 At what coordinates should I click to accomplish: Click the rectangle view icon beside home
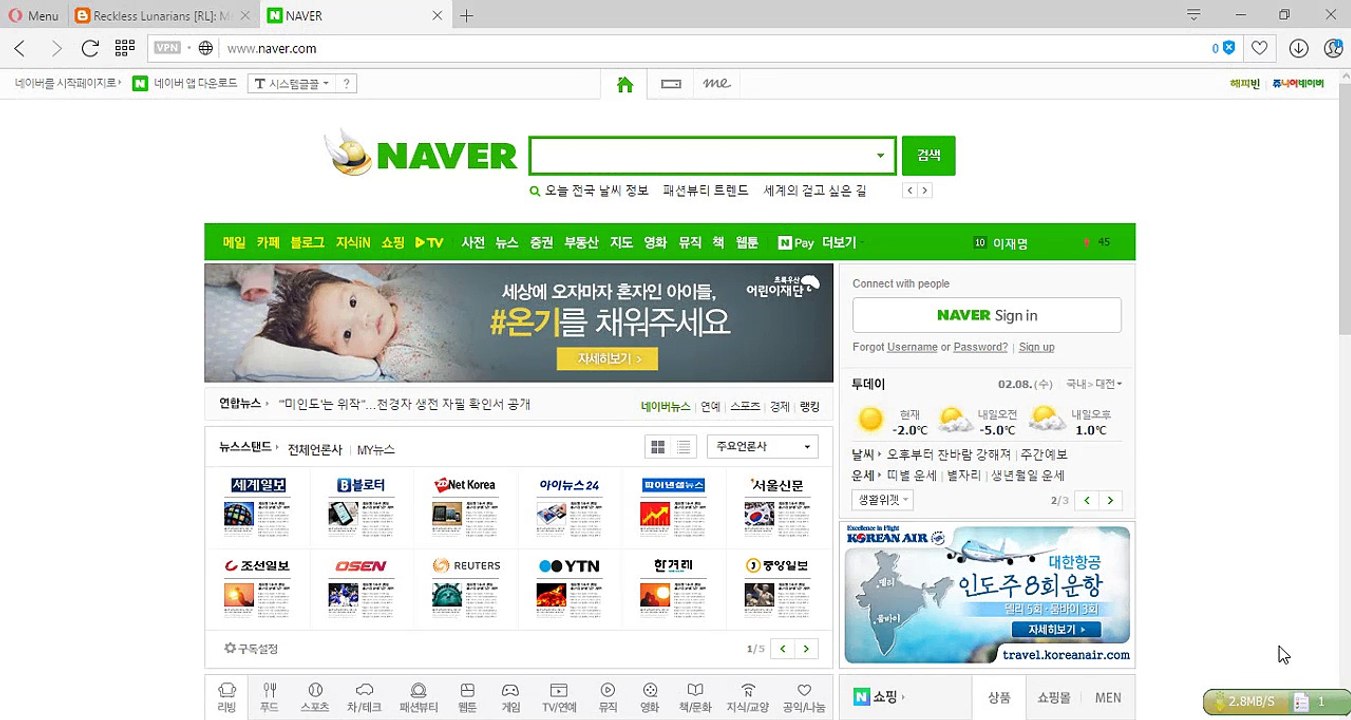point(671,85)
